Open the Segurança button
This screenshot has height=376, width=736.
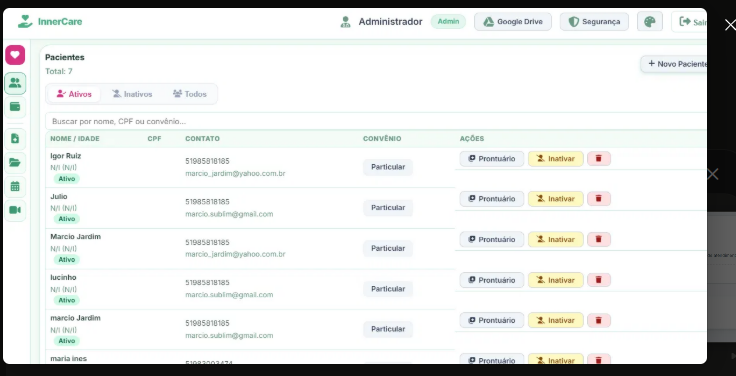click(x=594, y=22)
